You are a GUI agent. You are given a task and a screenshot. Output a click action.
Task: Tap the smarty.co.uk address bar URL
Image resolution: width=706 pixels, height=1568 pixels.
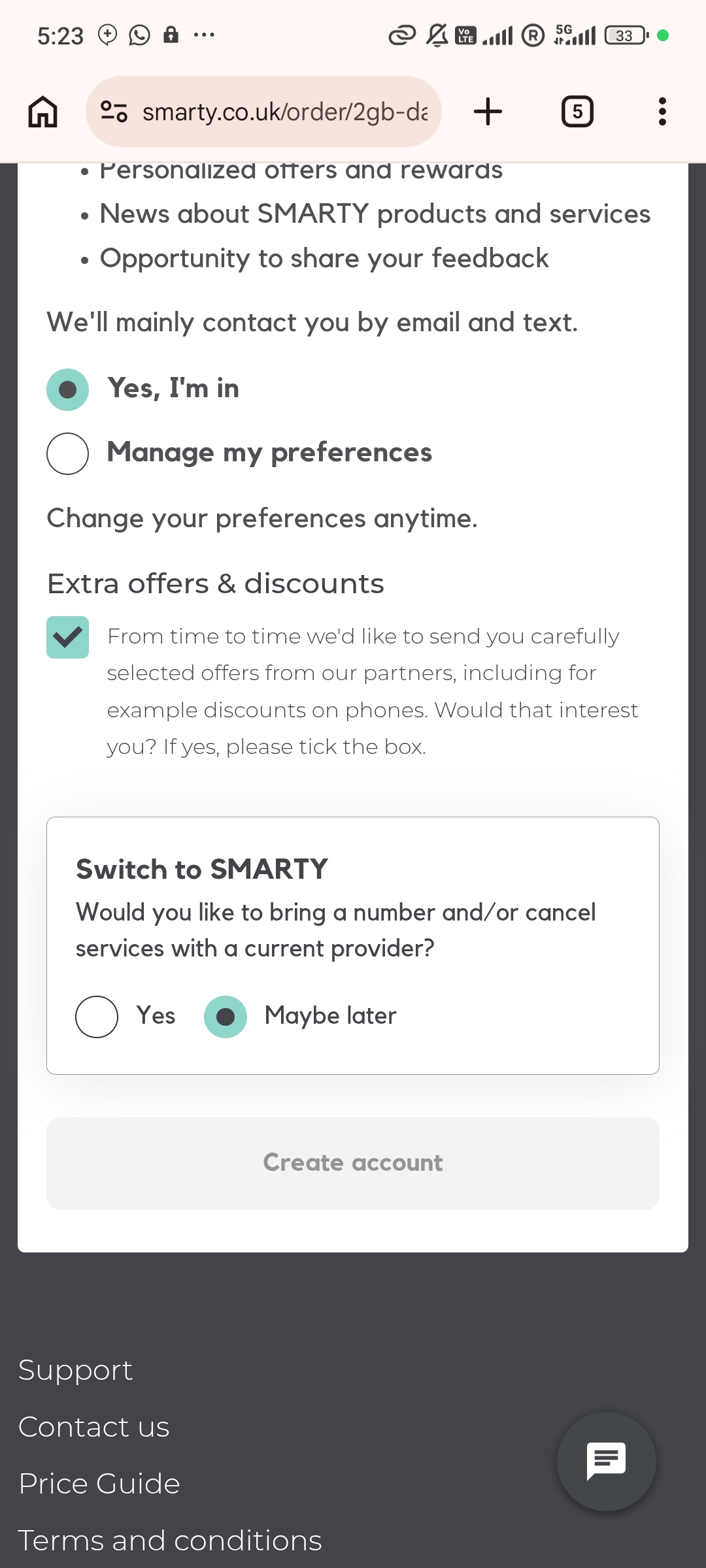pos(285,112)
